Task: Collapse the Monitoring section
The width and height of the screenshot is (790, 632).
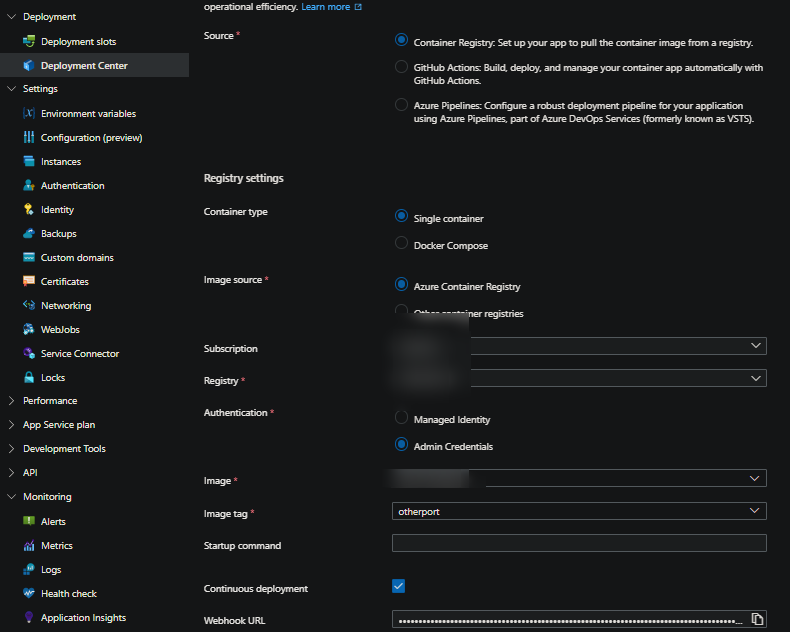Action: point(12,497)
